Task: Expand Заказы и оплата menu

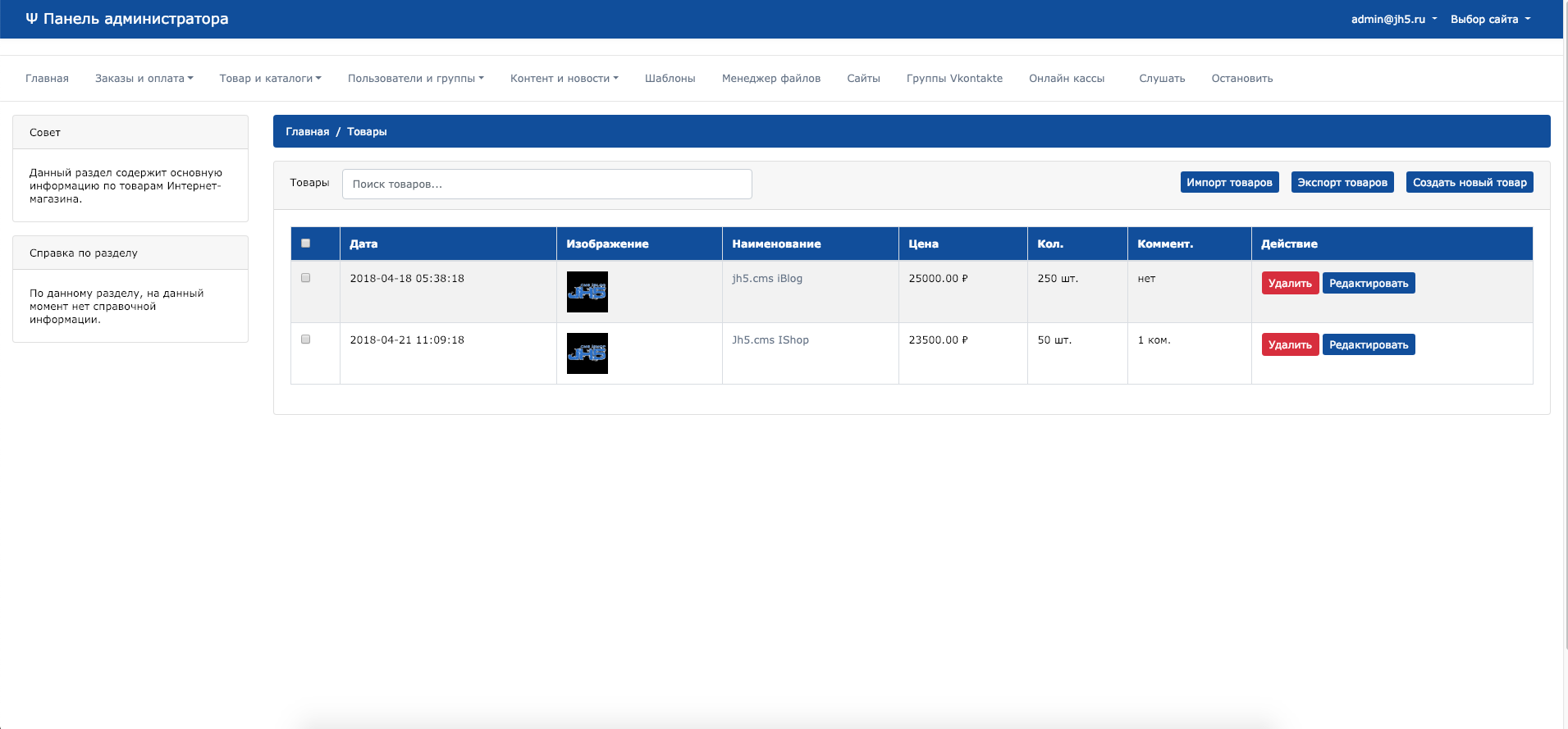Action: 144,79
